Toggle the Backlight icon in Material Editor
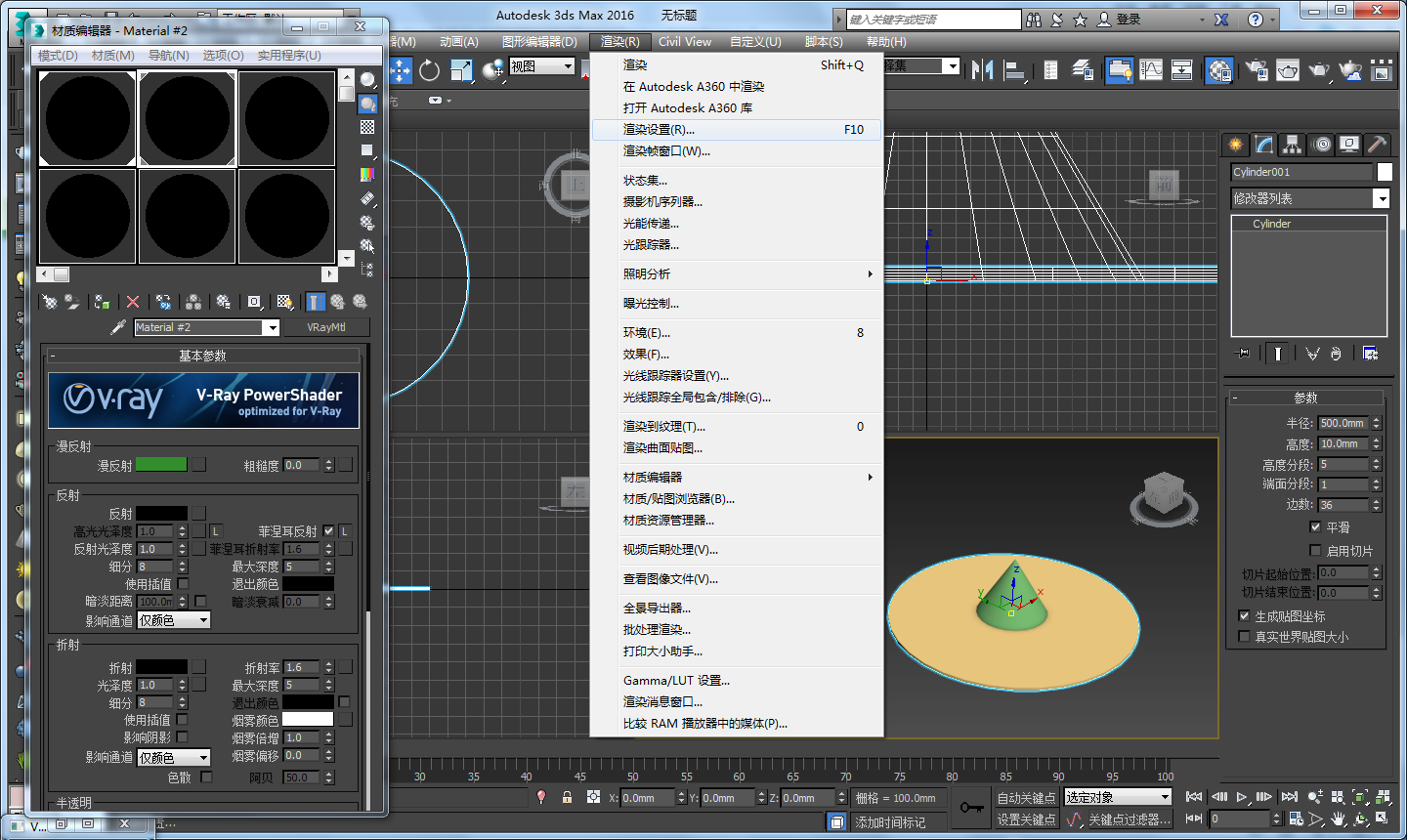The width and height of the screenshot is (1407, 840). pos(367,104)
